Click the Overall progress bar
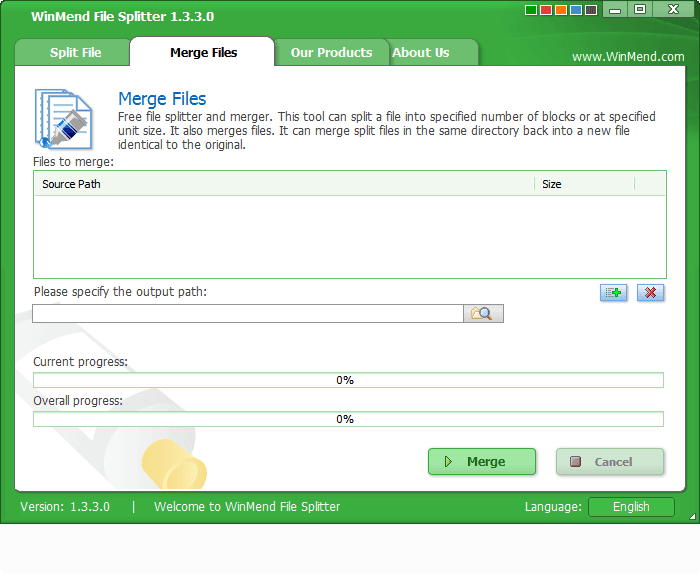Viewport: 700px width, 574px height. click(x=348, y=419)
